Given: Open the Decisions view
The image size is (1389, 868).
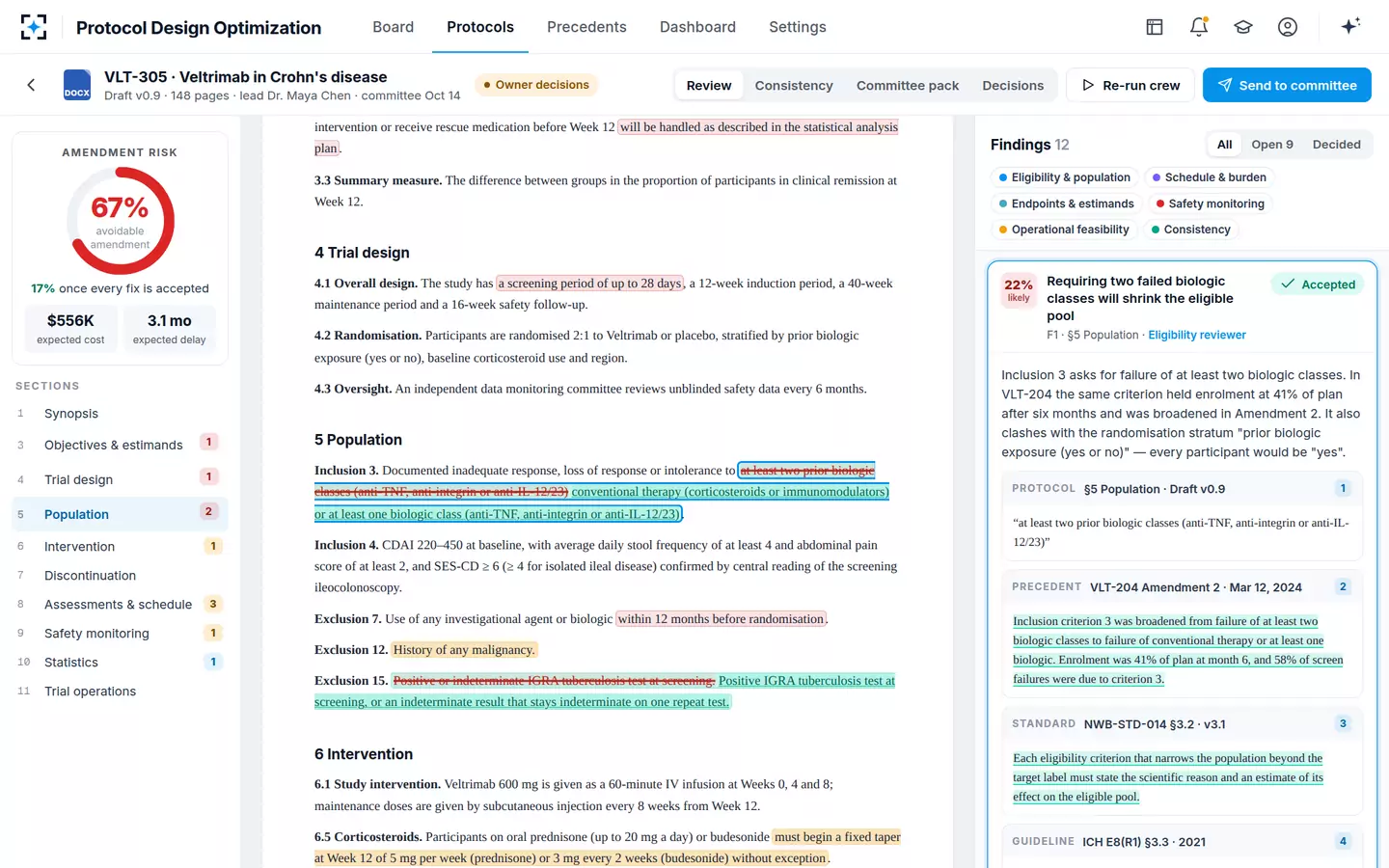Looking at the screenshot, I should 1013,85.
